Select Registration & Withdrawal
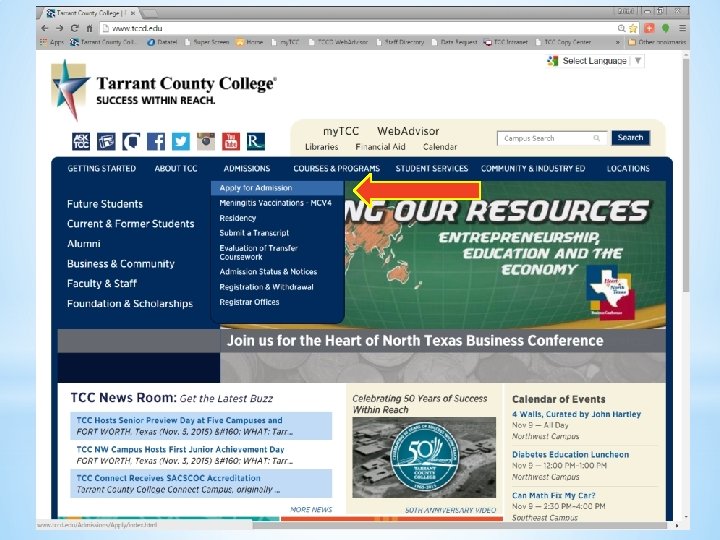This screenshot has height=540, width=720. (x=266, y=287)
